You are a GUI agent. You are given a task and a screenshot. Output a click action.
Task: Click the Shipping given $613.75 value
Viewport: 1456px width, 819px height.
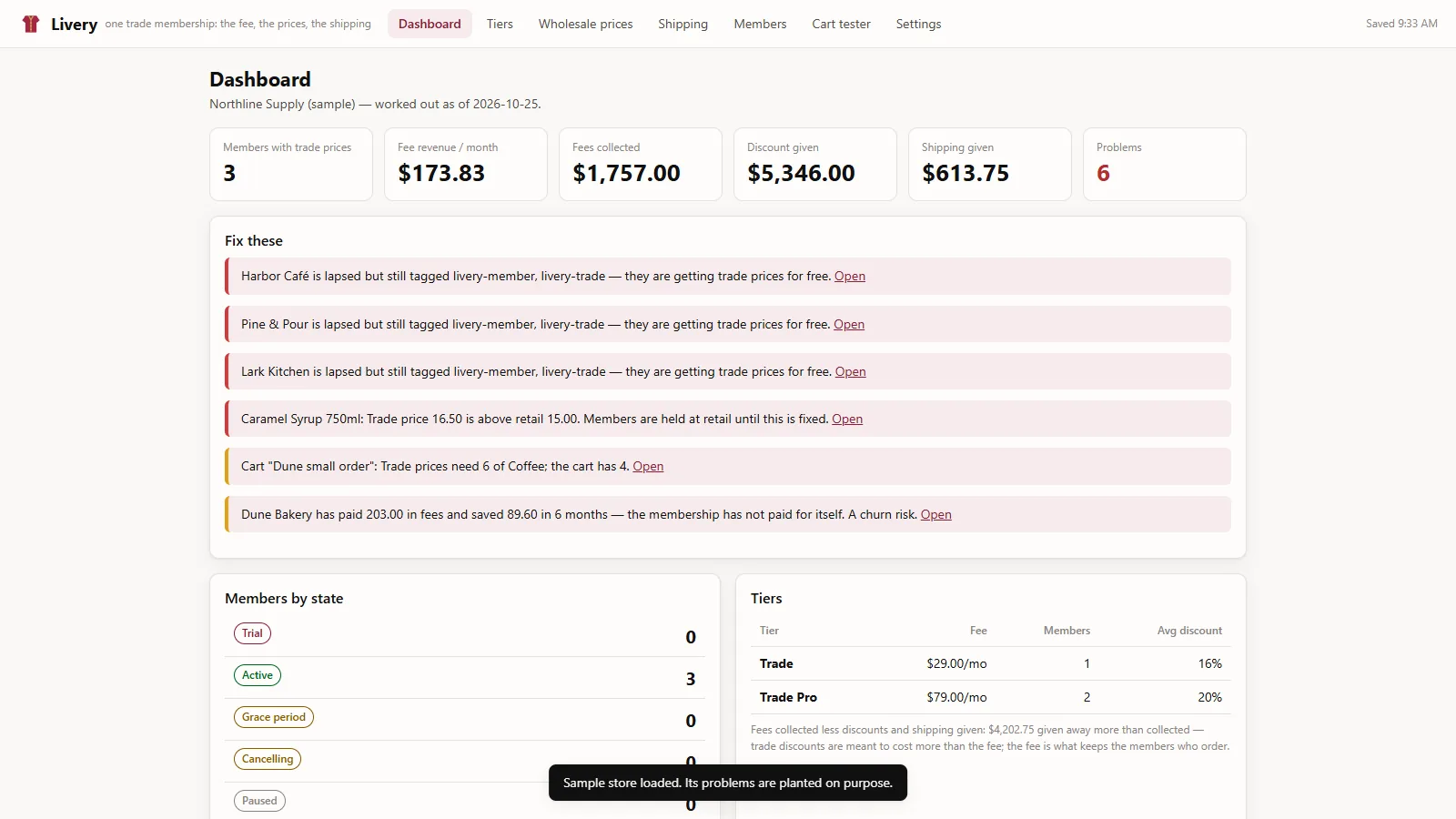[x=966, y=173]
